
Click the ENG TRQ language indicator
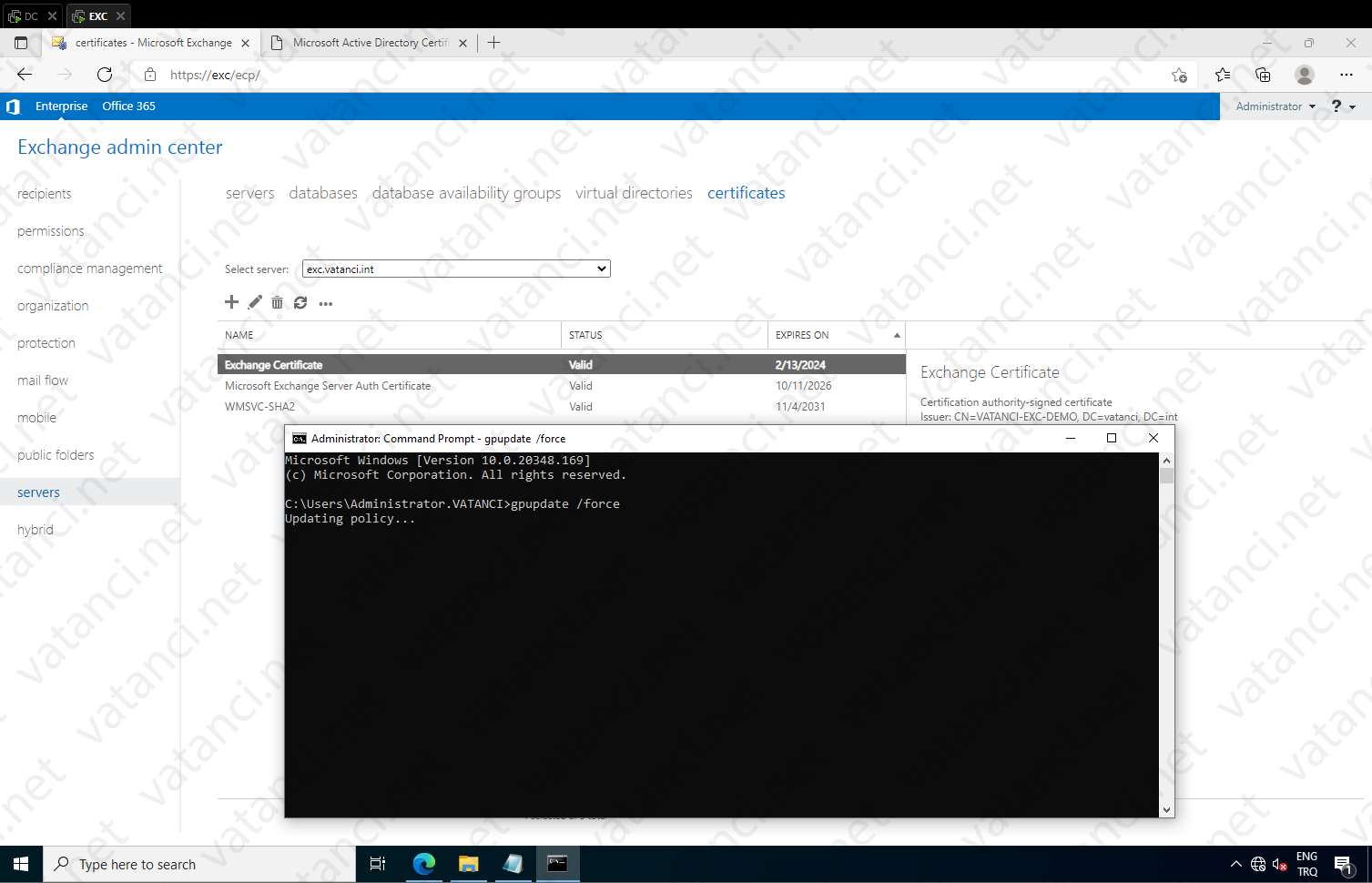tap(1306, 864)
